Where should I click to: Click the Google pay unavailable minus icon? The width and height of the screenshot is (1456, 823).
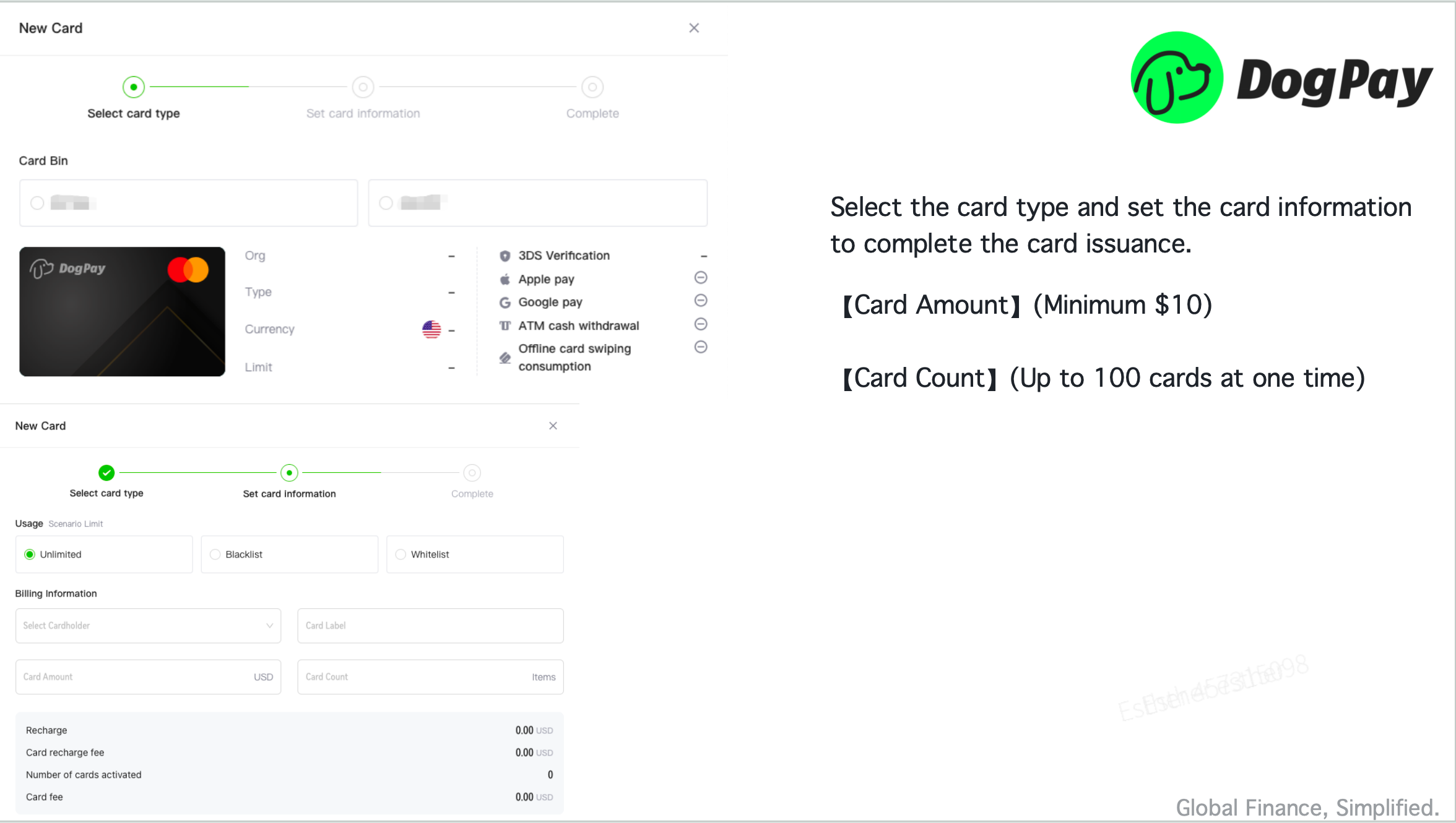coord(701,300)
